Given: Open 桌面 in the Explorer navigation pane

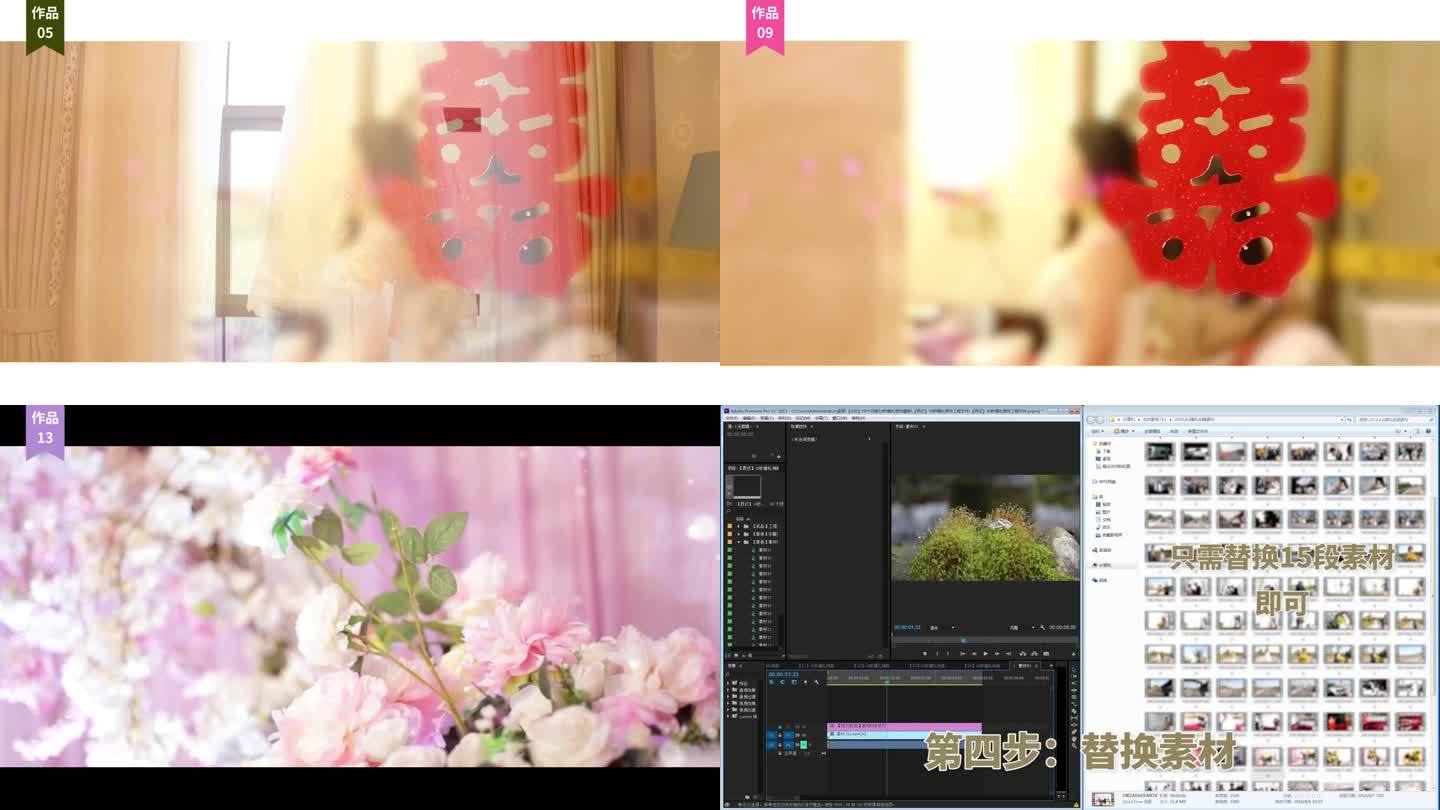Looking at the screenshot, I should tap(1106, 459).
